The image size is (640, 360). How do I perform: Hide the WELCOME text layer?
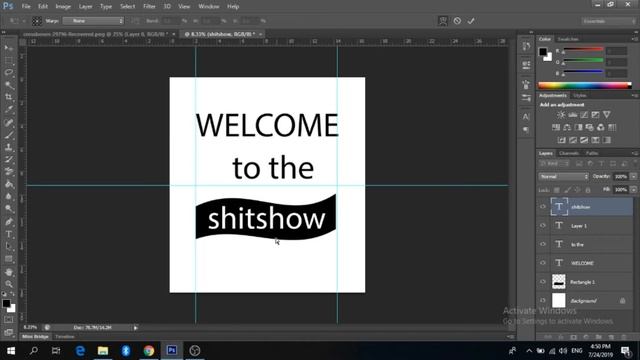point(543,263)
